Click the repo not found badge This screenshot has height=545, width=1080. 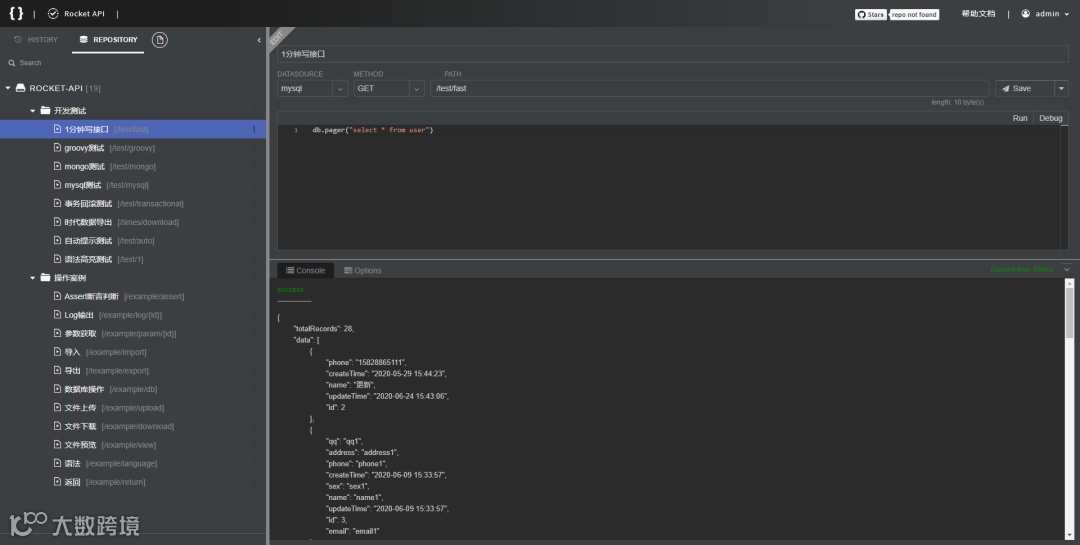pyautogui.click(x=914, y=14)
